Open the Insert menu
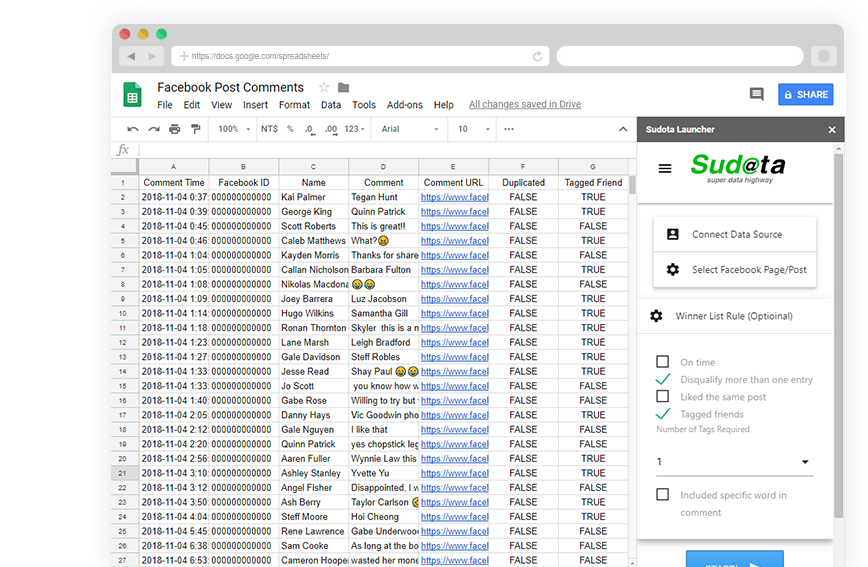This screenshot has height=567, width=868. coord(255,105)
